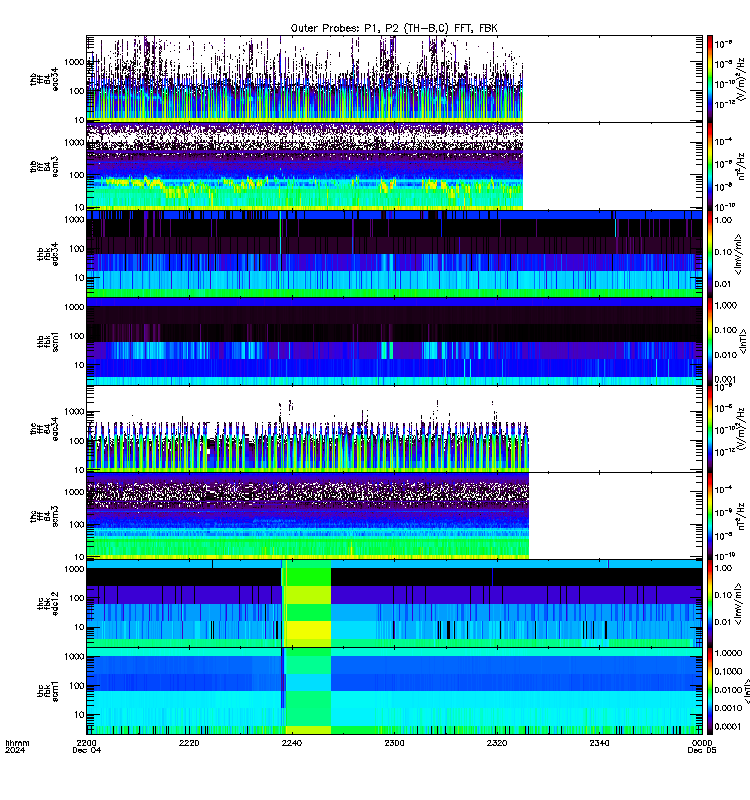Screen dimensions: 750x800
Task: Click the "1.000" value on thb fbk scm1 color bar
Action: point(726,305)
